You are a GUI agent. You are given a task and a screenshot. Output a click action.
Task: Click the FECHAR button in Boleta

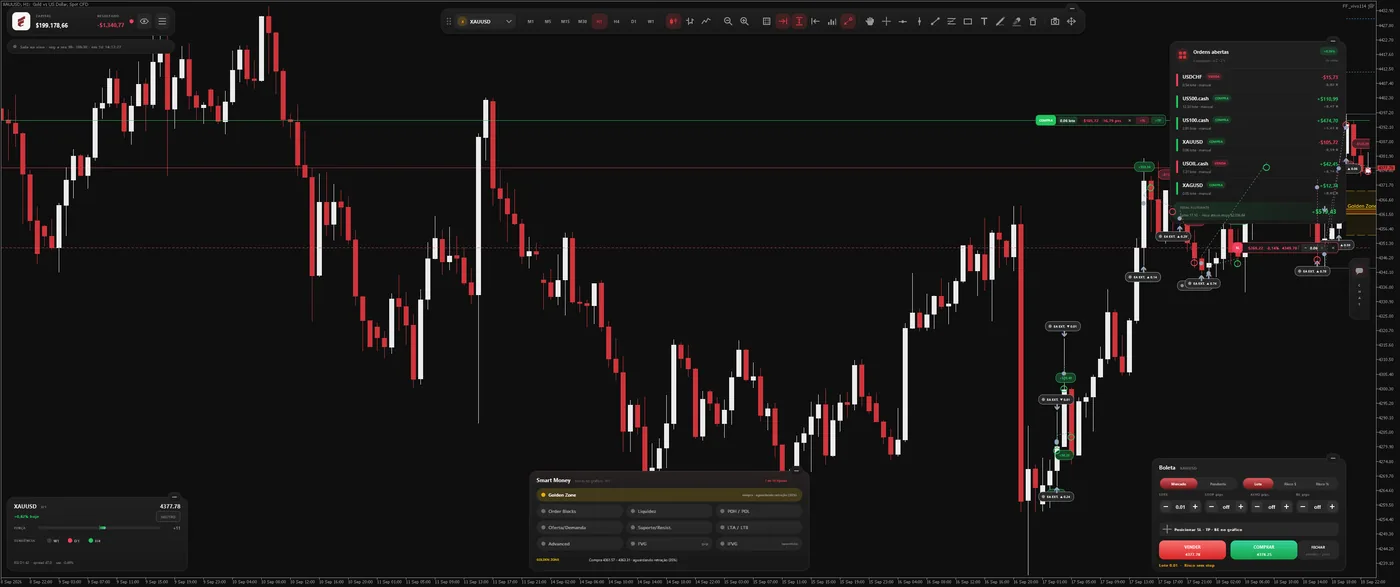click(1318, 550)
